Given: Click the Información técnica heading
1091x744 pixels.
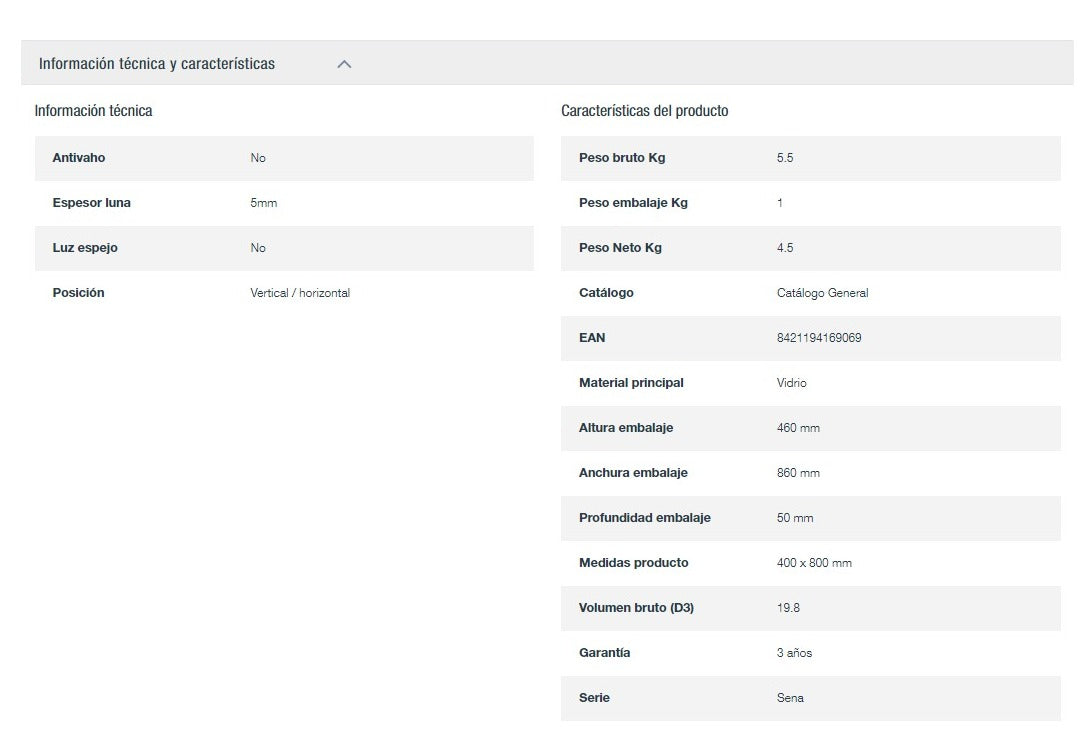Looking at the screenshot, I should [x=93, y=111].
